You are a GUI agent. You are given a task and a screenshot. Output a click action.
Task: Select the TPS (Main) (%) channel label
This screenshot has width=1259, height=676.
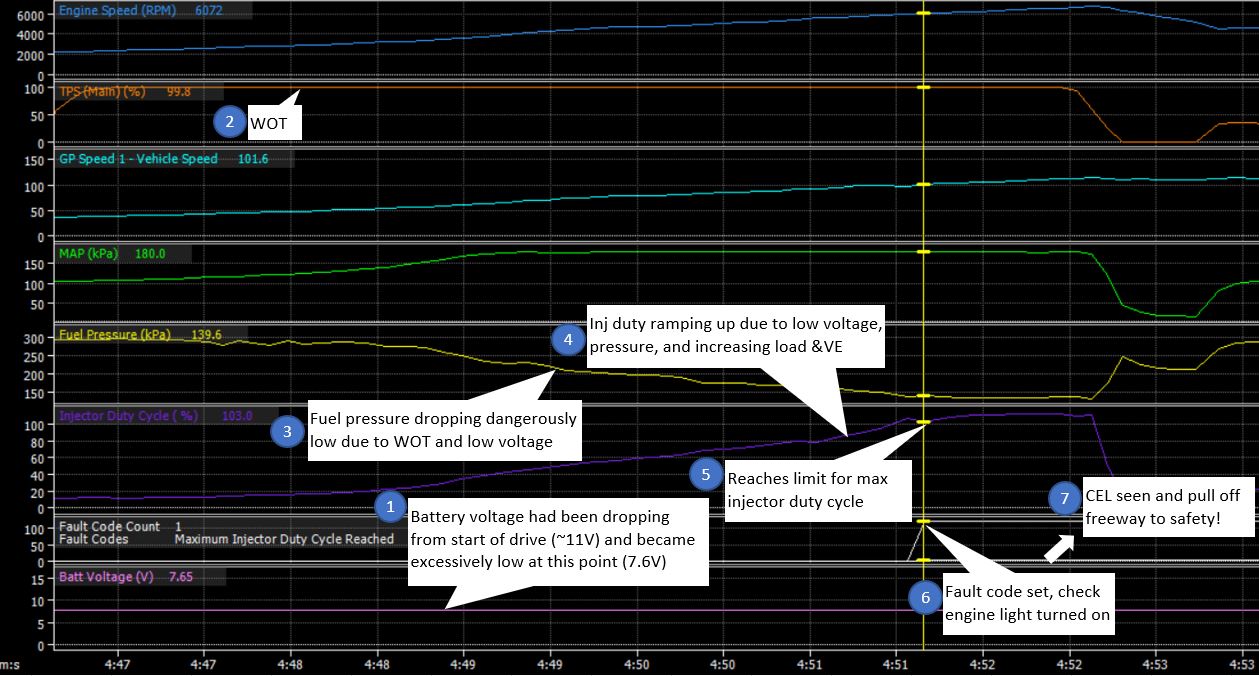[102, 91]
